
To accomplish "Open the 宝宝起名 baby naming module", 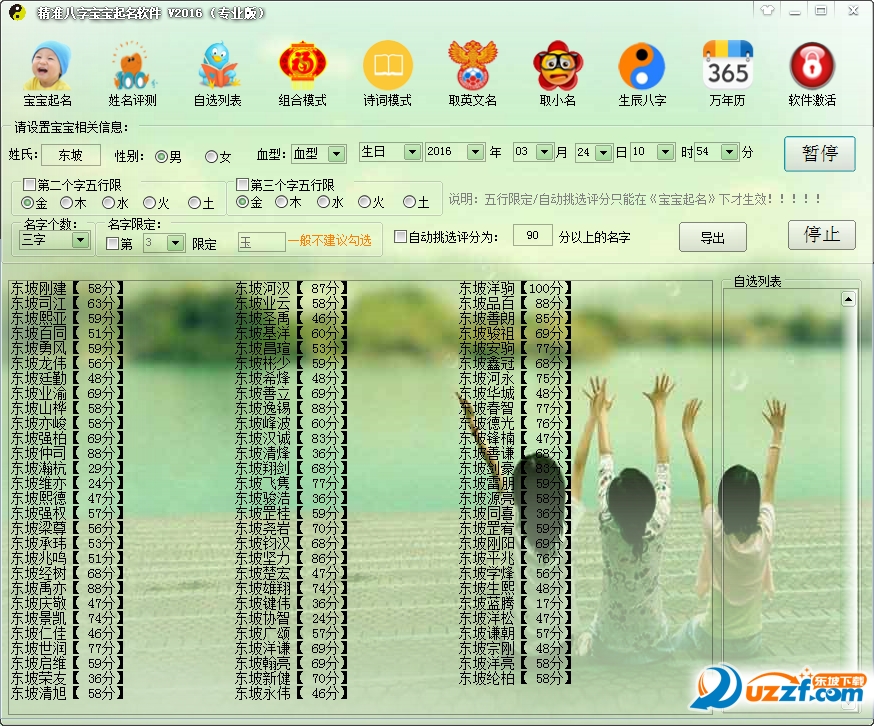I will (47, 73).
